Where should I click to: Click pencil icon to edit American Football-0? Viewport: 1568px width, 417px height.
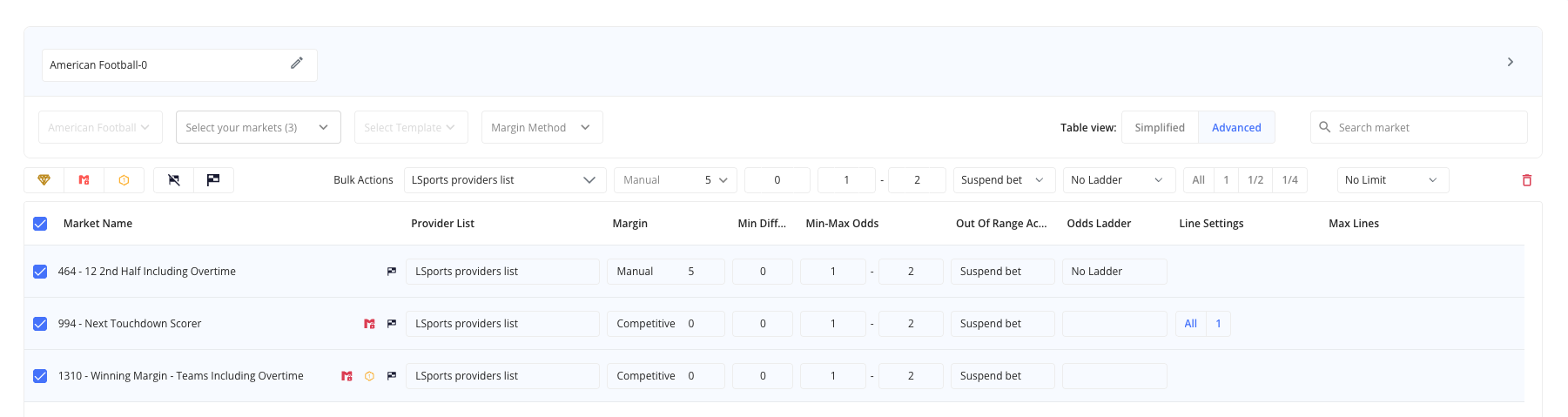(x=297, y=64)
